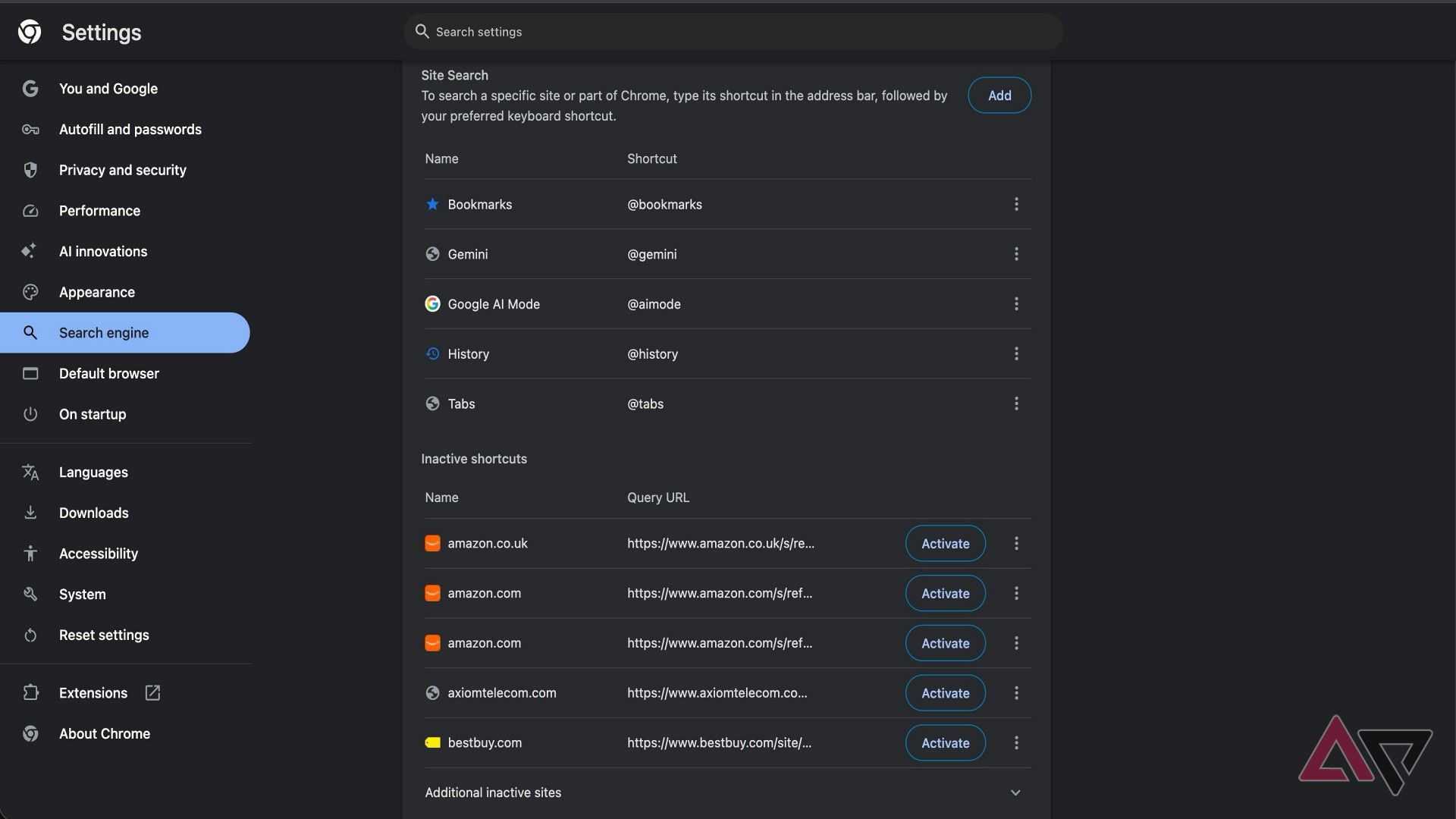Open the Bookmarks row three-dot menu

pos(1016,204)
